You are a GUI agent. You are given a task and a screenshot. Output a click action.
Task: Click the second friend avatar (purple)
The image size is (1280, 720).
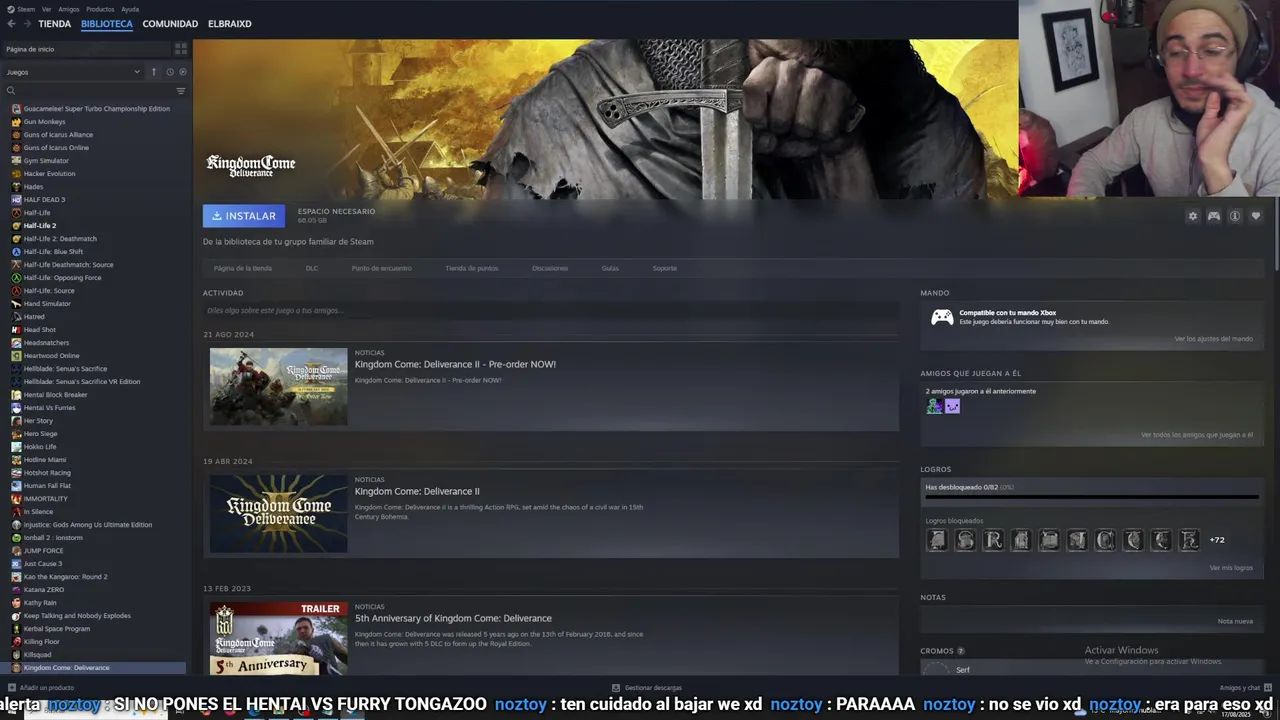tap(952, 406)
